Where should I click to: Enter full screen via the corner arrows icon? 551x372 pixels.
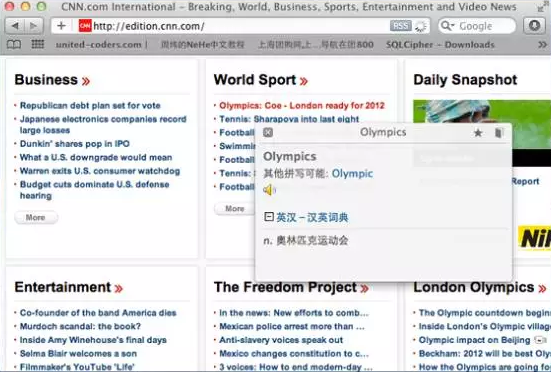point(542,7)
